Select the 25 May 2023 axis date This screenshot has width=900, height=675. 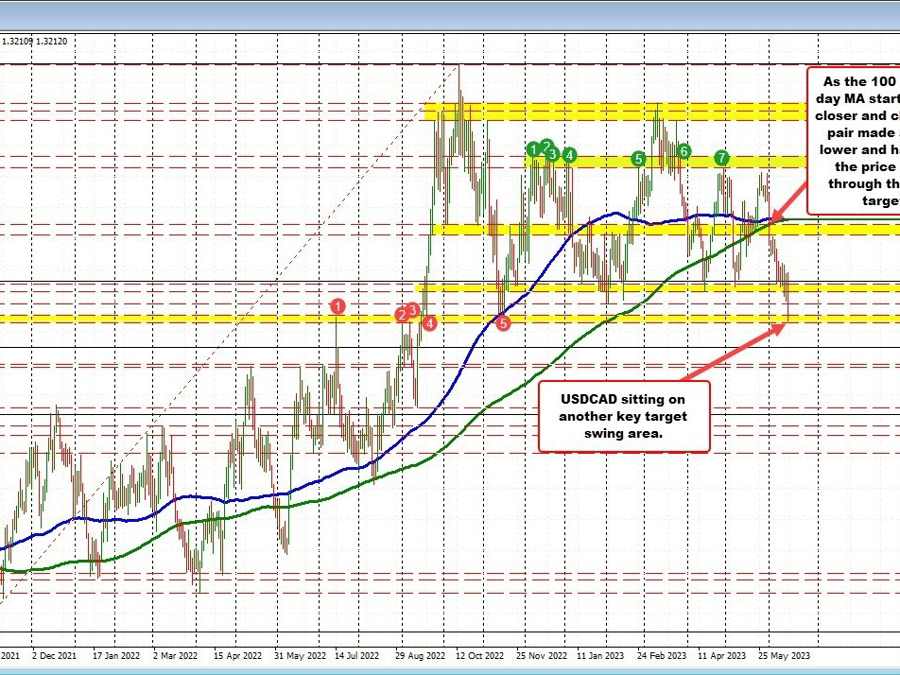(784, 655)
